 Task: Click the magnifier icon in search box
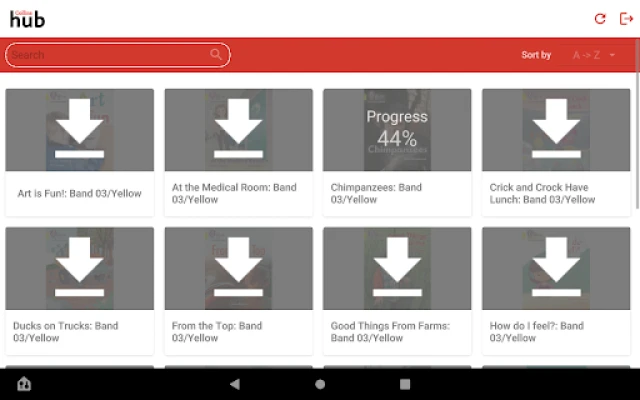click(216, 55)
